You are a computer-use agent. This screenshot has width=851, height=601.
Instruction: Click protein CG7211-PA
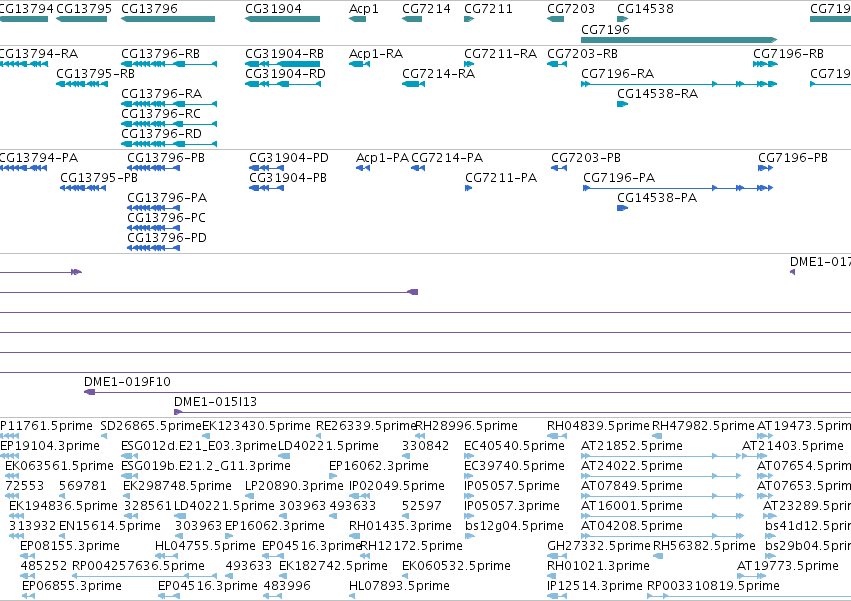[468, 188]
